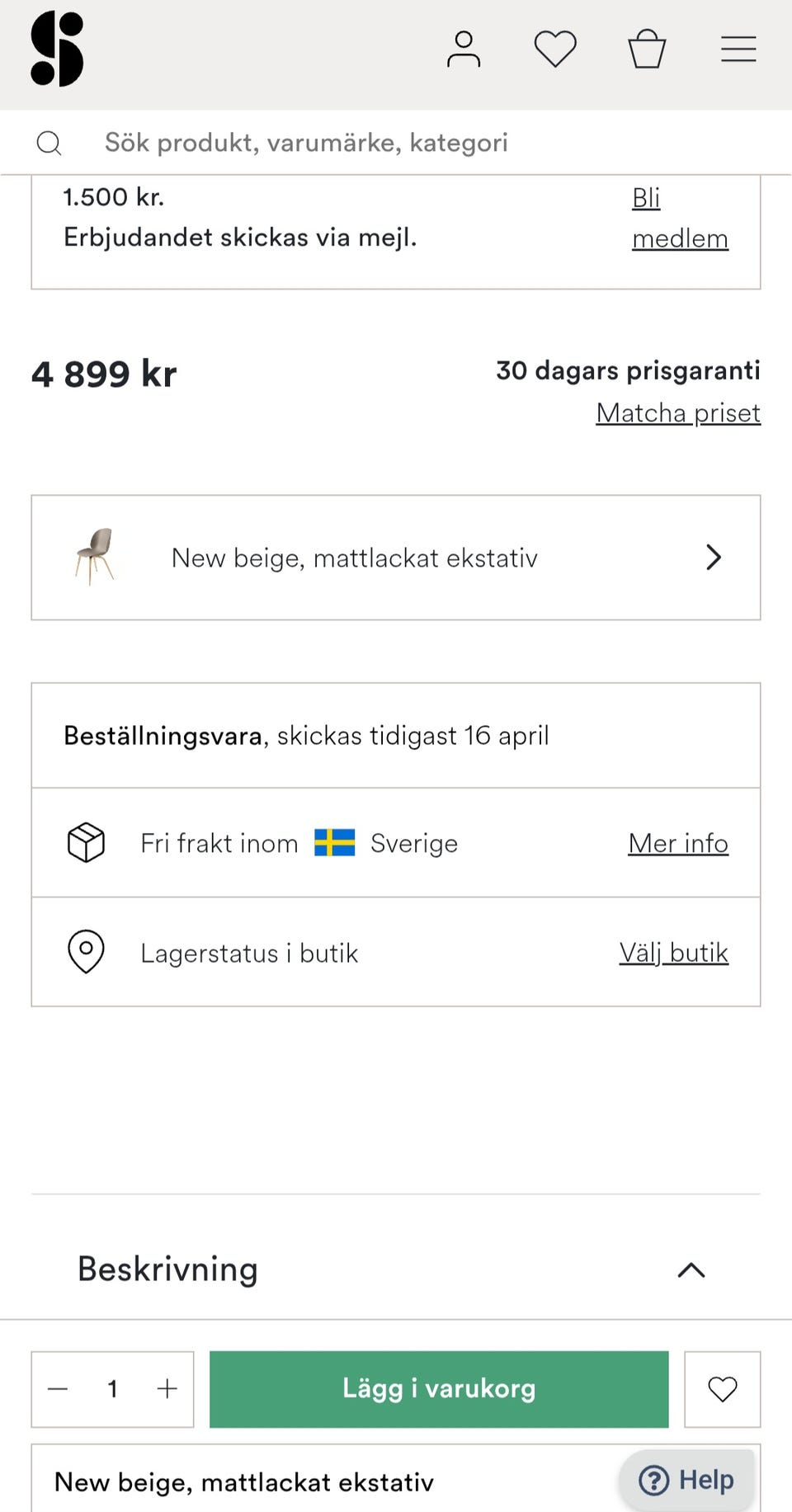Click Lägg i varukorg button

(439, 1389)
